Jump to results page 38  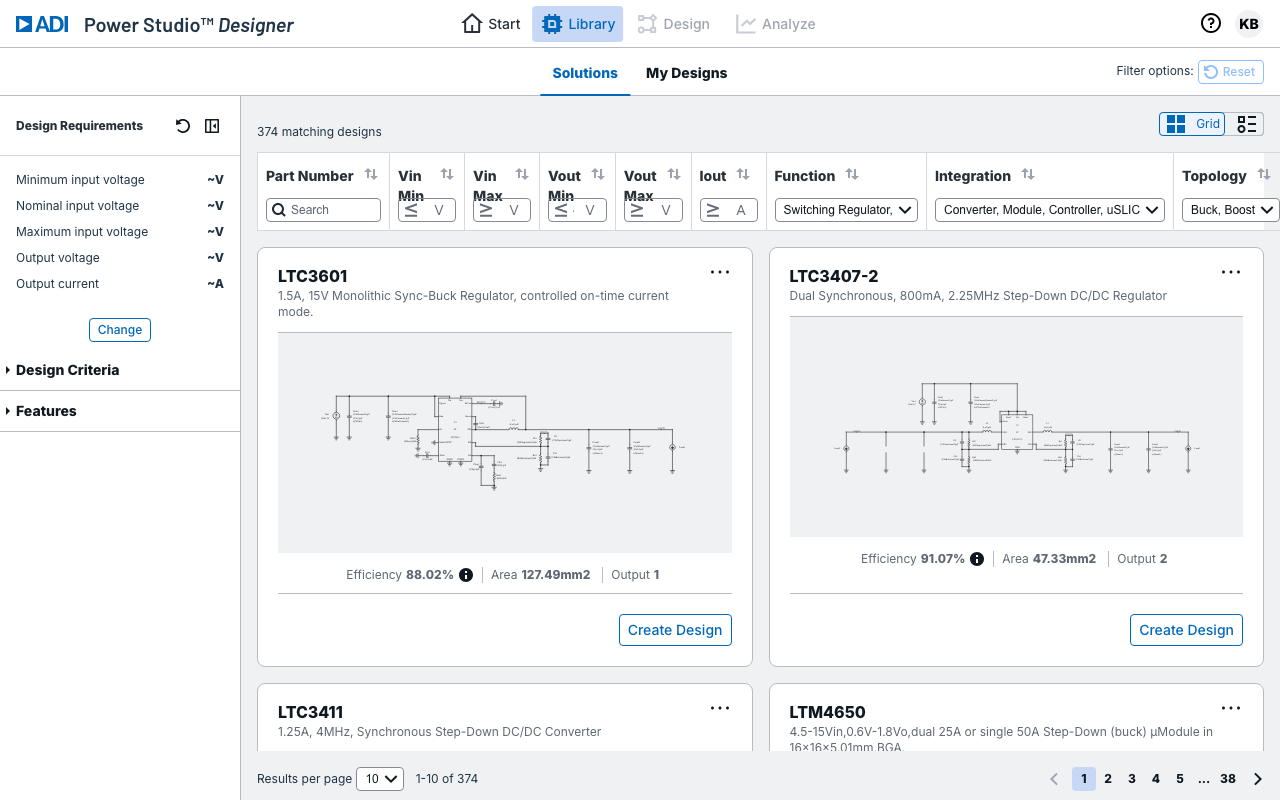click(x=1228, y=779)
